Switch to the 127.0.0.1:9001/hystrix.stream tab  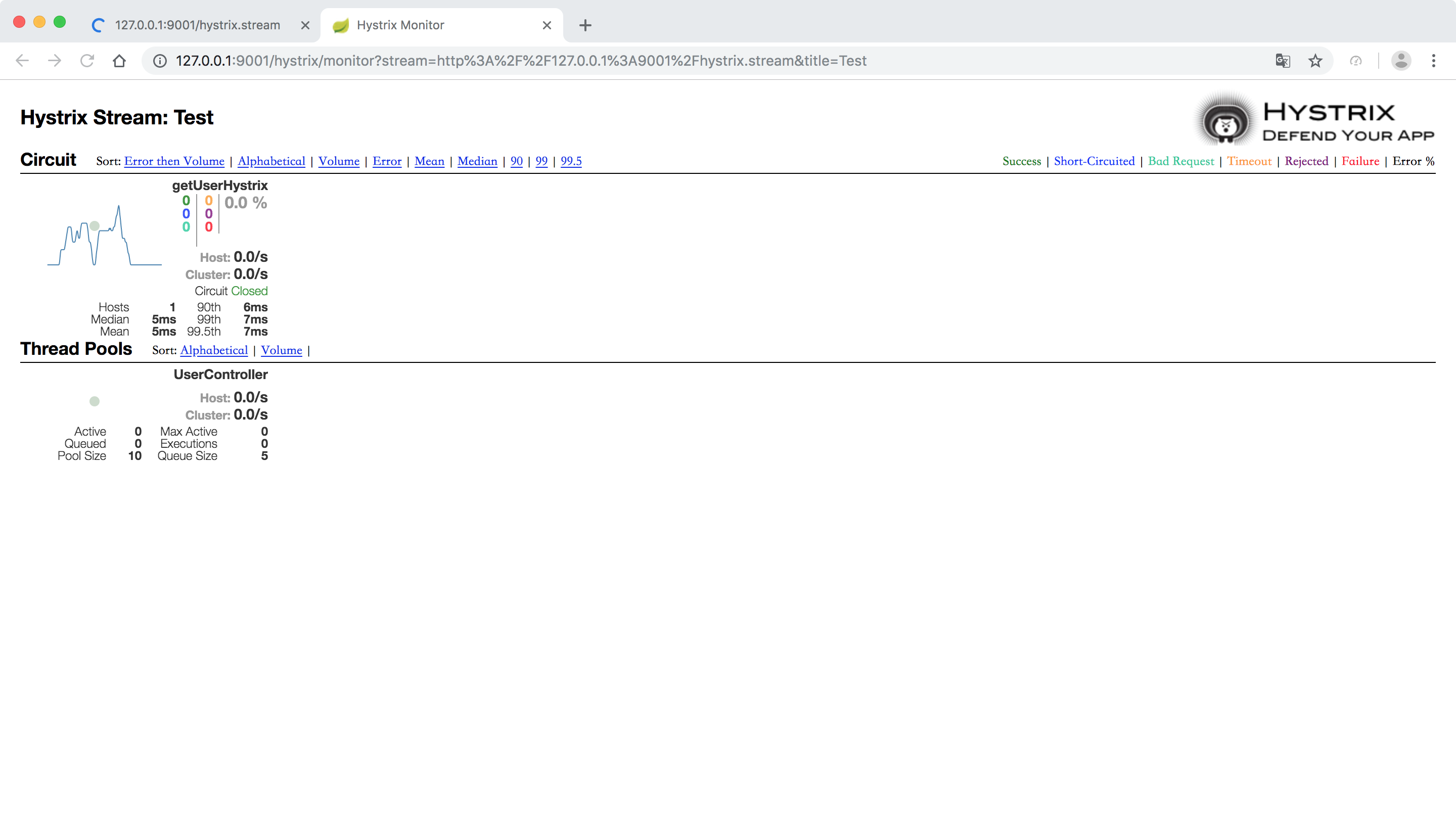(197, 25)
